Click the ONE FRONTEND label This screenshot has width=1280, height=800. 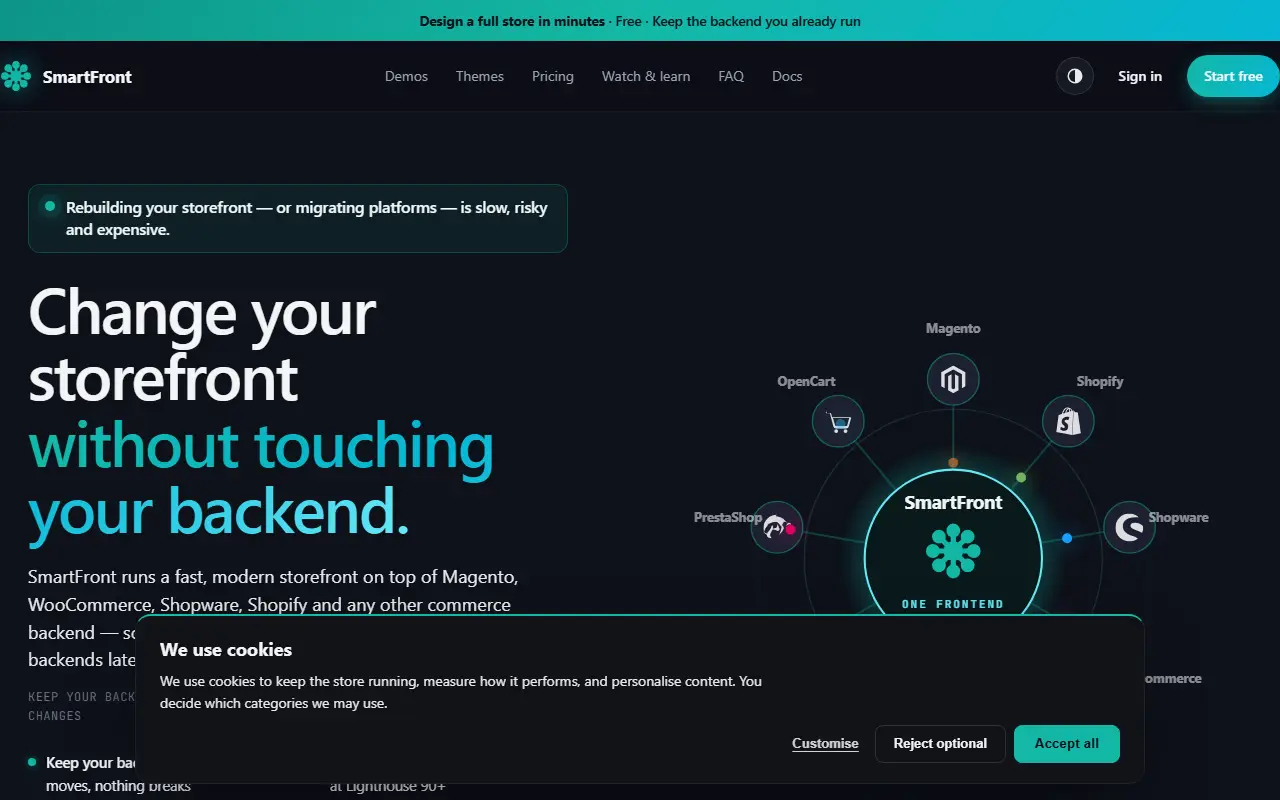(x=953, y=604)
